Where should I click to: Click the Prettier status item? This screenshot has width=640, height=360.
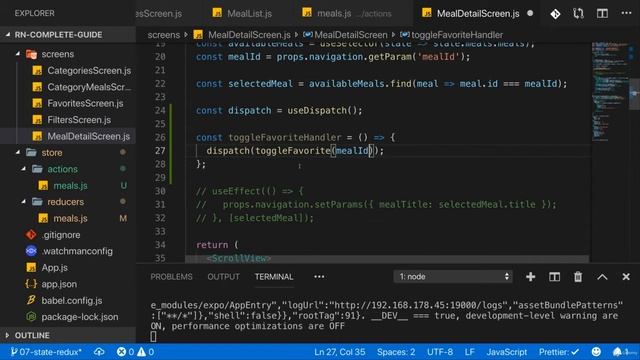point(559,352)
